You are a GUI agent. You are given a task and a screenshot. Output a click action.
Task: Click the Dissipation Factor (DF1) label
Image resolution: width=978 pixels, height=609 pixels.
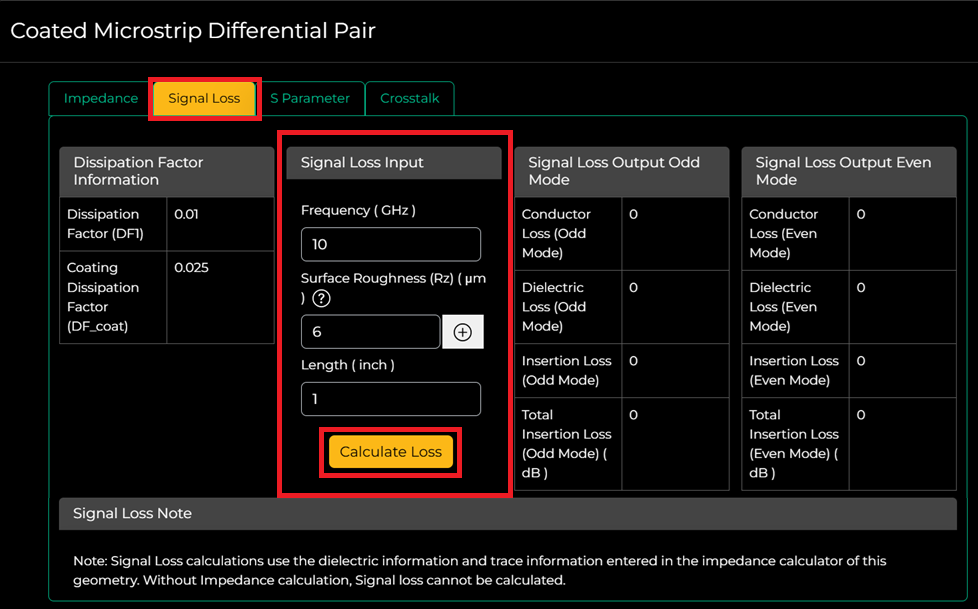(x=105, y=224)
